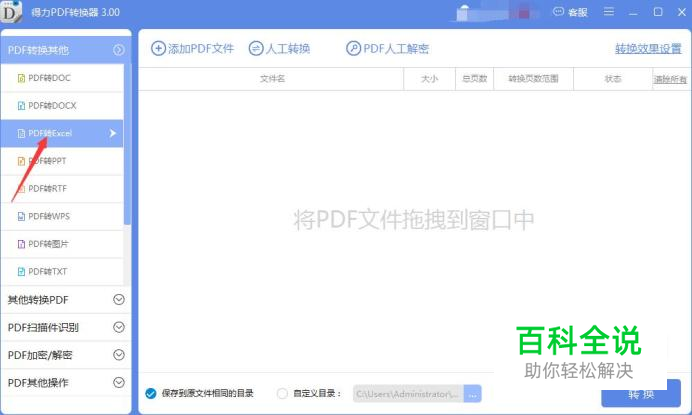Select PDF转TXT conversion option

click(62, 272)
